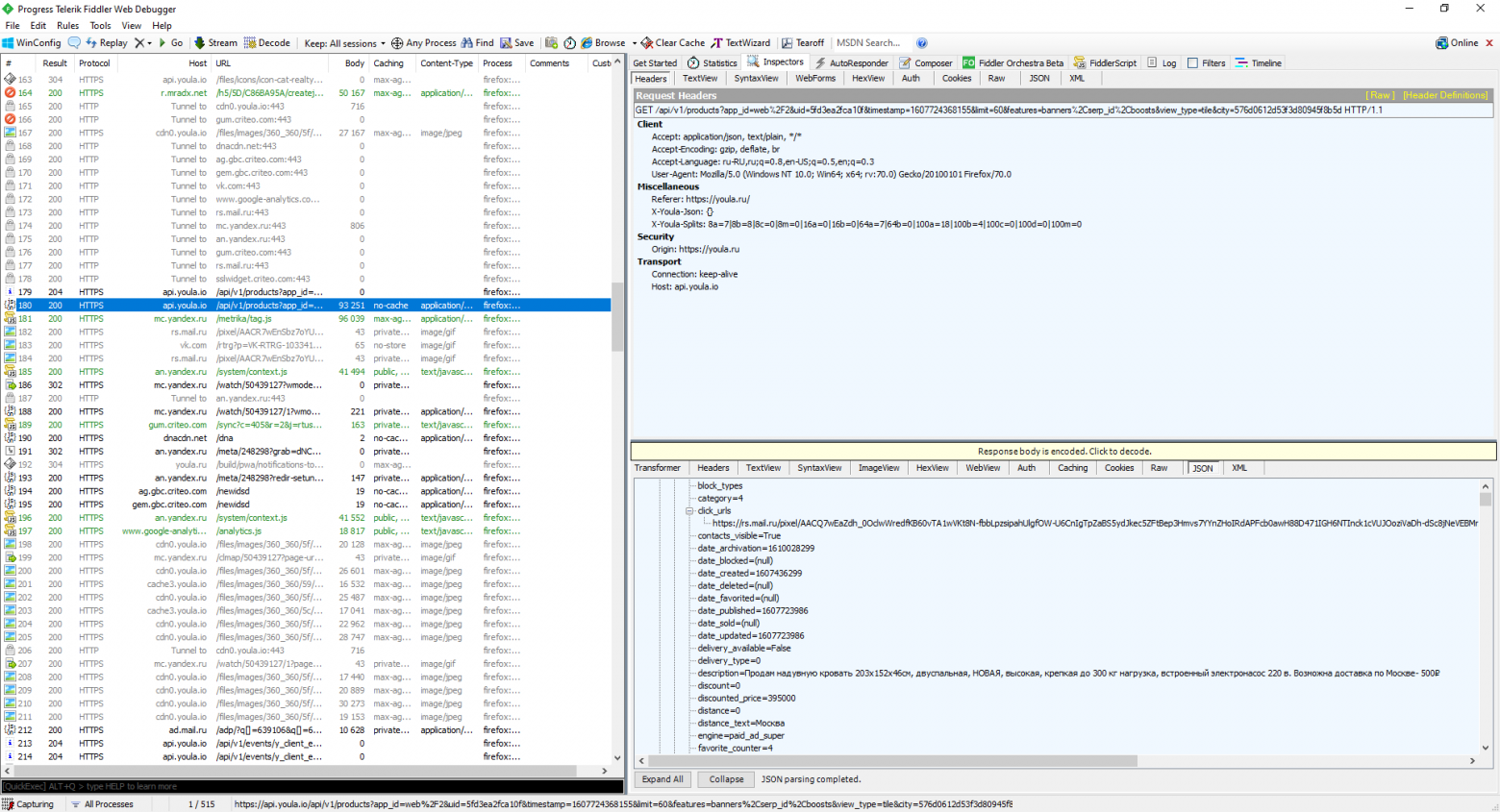Sort sessions by the Content-Type column header
This screenshot has height=812, width=1500.
point(447,63)
